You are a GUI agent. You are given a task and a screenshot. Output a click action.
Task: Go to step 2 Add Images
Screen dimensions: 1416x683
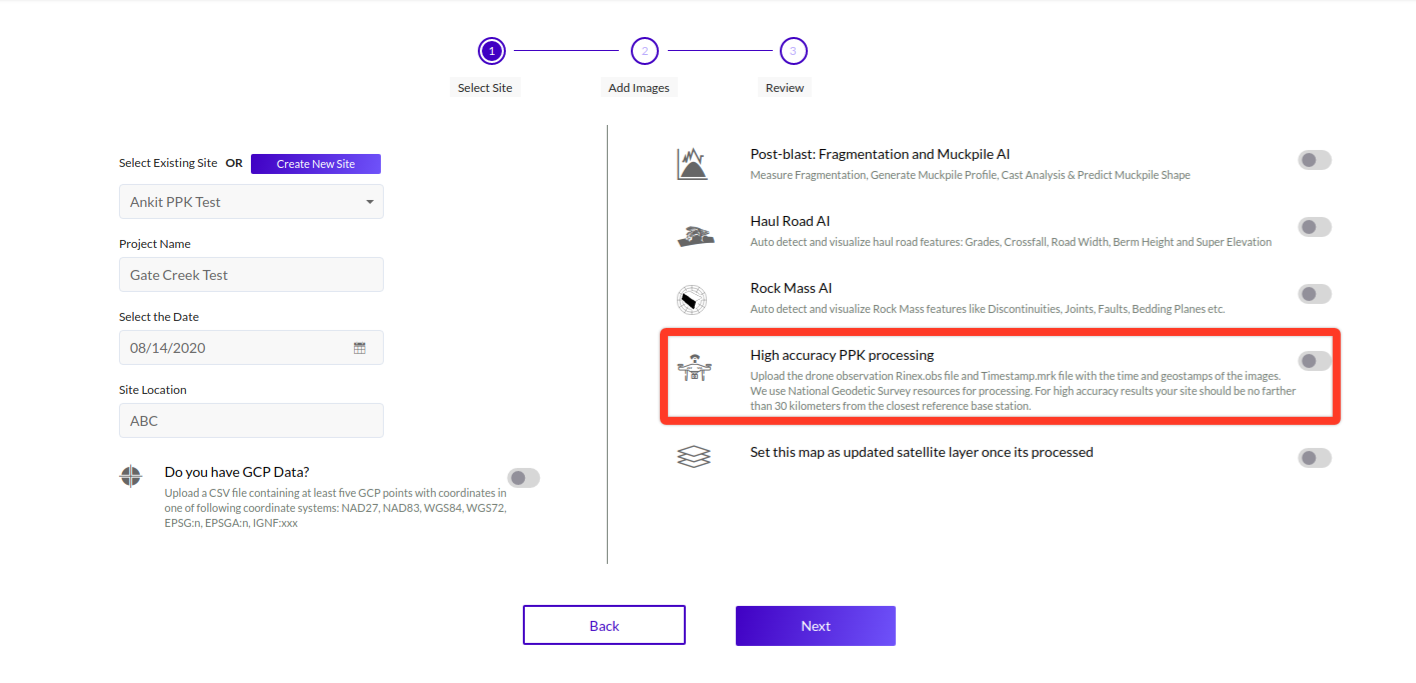click(644, 51)
